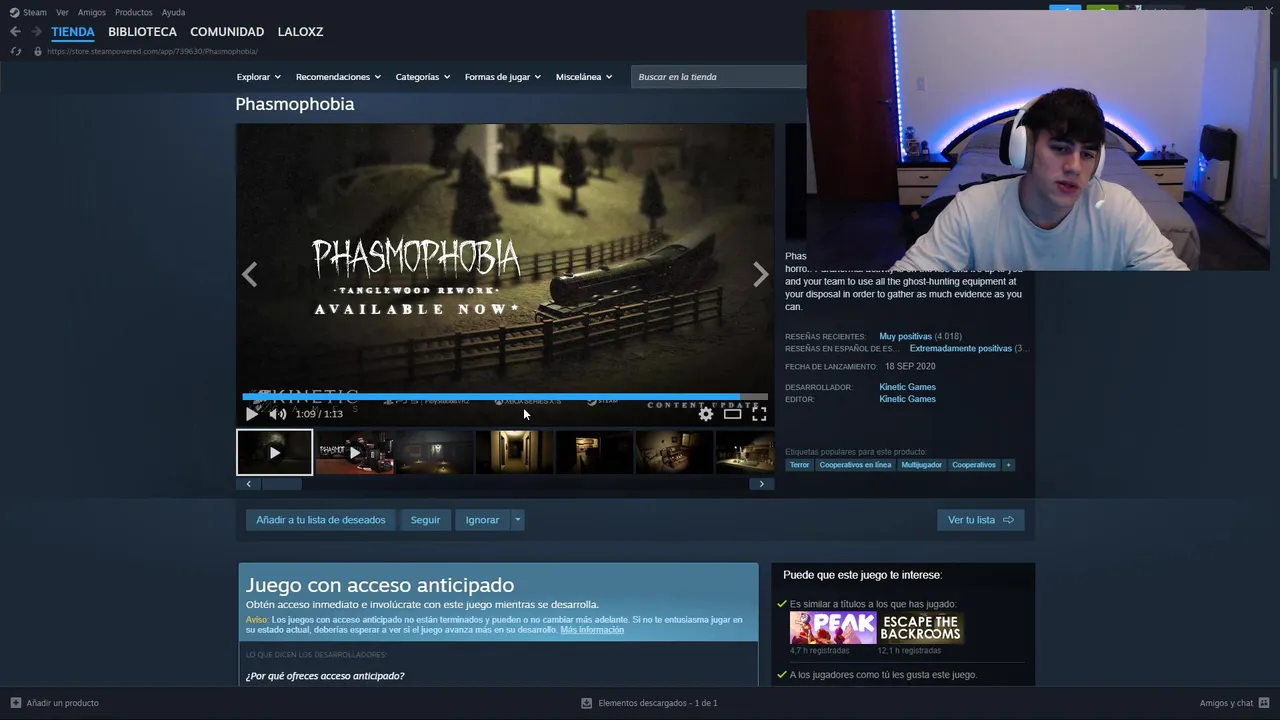1280x720 pixels.
Task: Switch to the COMUNIDAD tab
Action: pos(227,32)
